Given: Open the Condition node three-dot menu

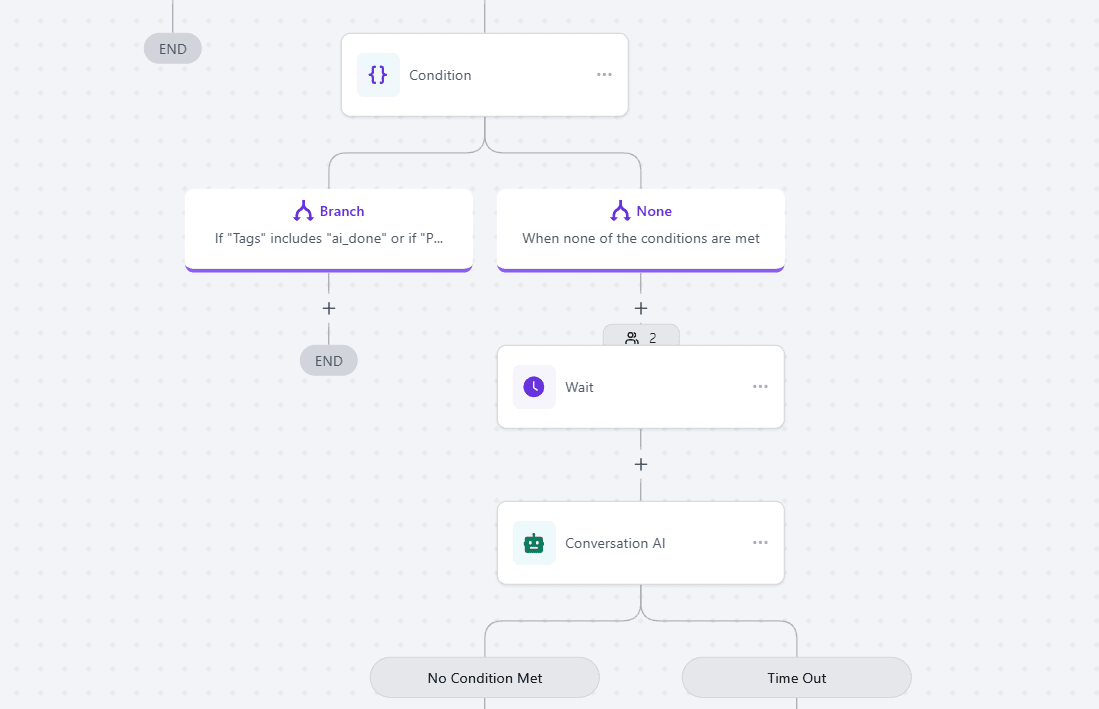Looking at the screenshot, I should point(604,75).
